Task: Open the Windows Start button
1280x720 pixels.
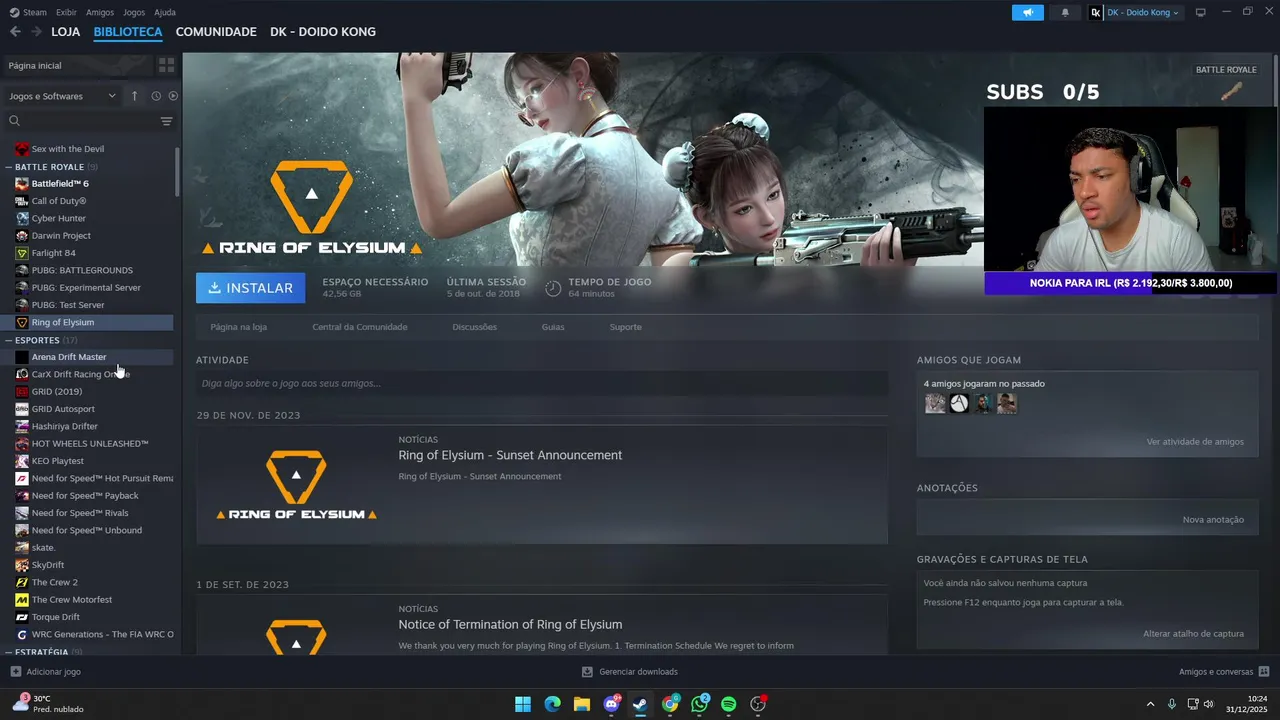Action: pos(523,704)
